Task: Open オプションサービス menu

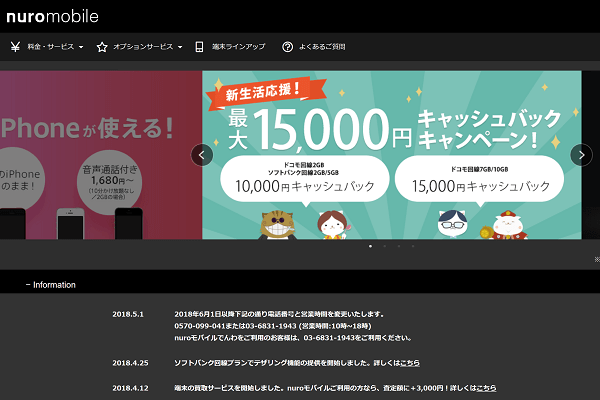Action: click(x=143, y=47)
